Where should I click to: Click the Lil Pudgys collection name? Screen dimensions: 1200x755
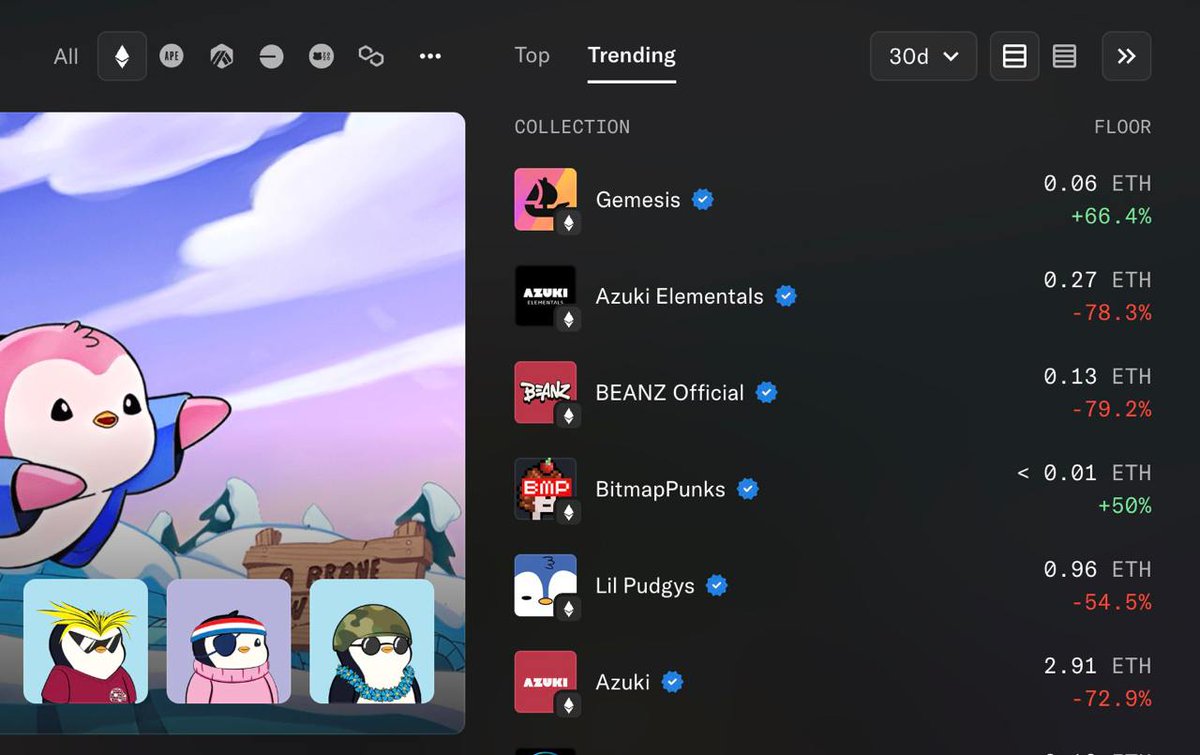coord(645,585)
